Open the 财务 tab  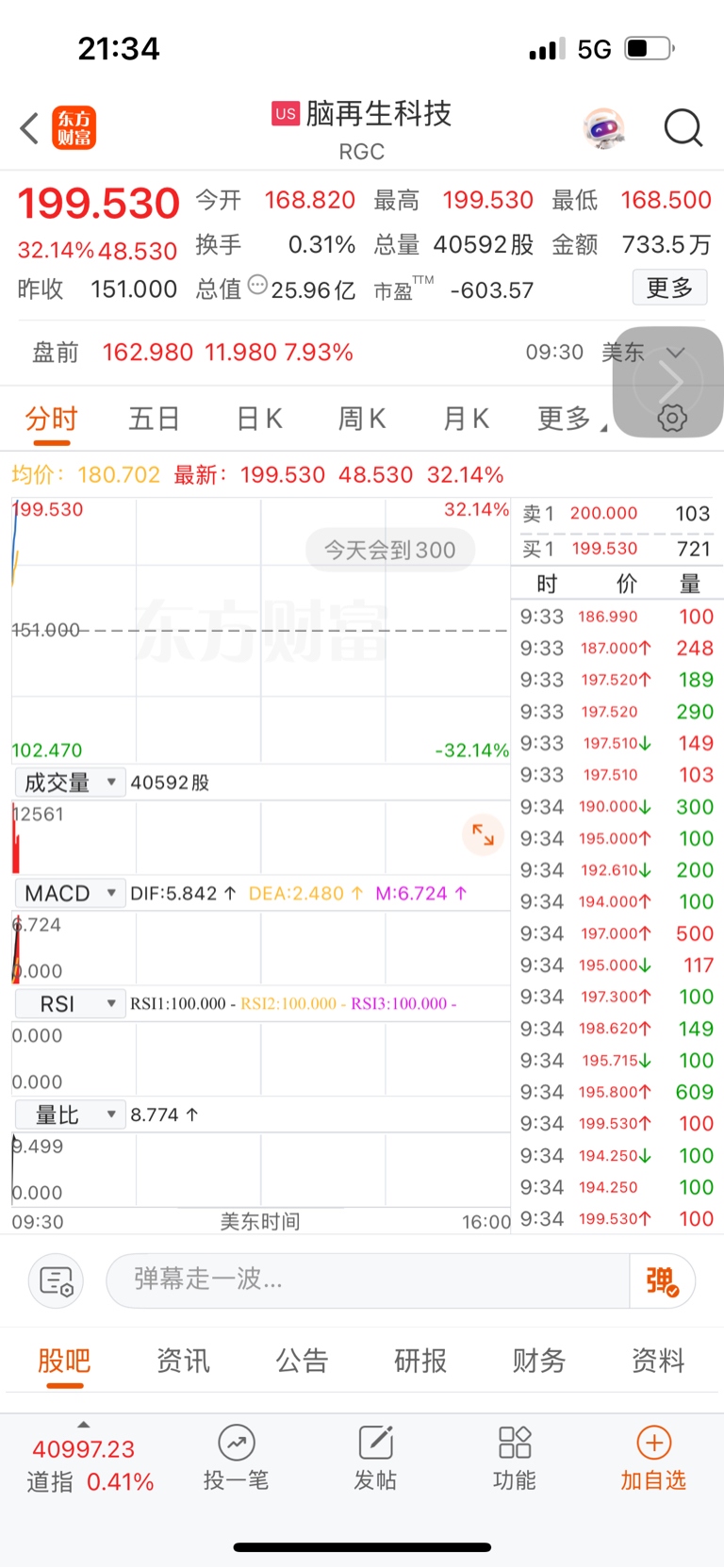(539, 1361)
